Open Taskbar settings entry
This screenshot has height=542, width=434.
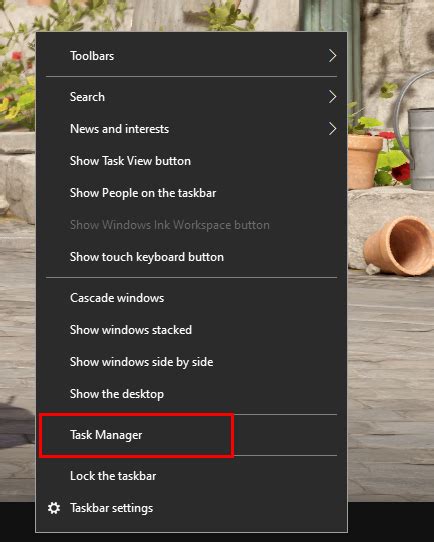pos(191,508)
